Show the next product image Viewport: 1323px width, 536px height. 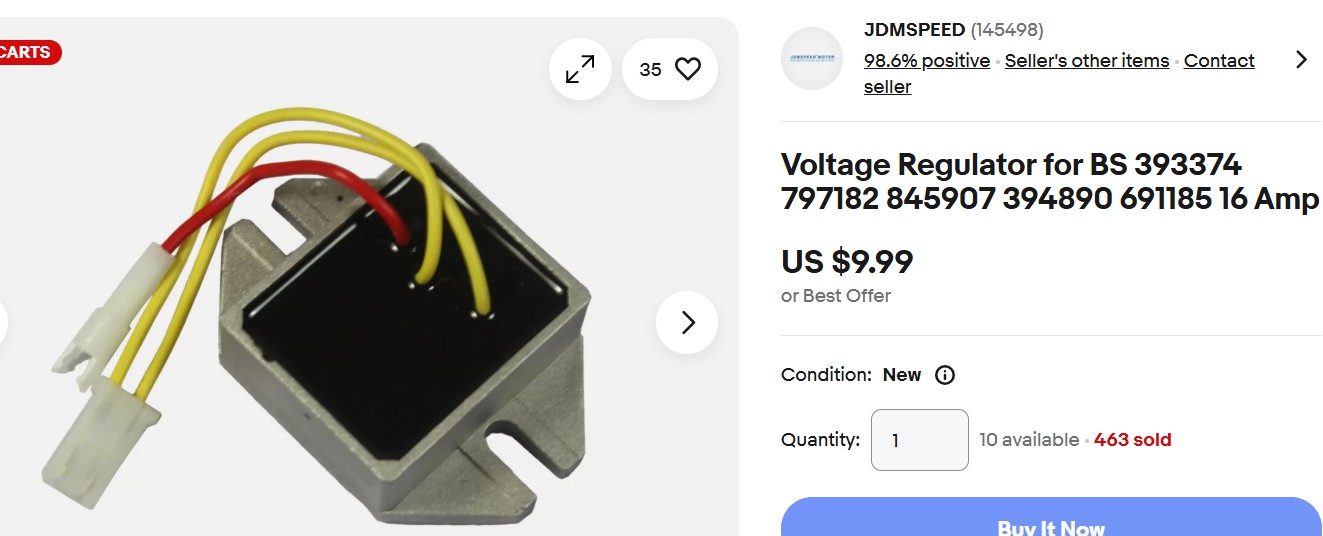[687, 322]
